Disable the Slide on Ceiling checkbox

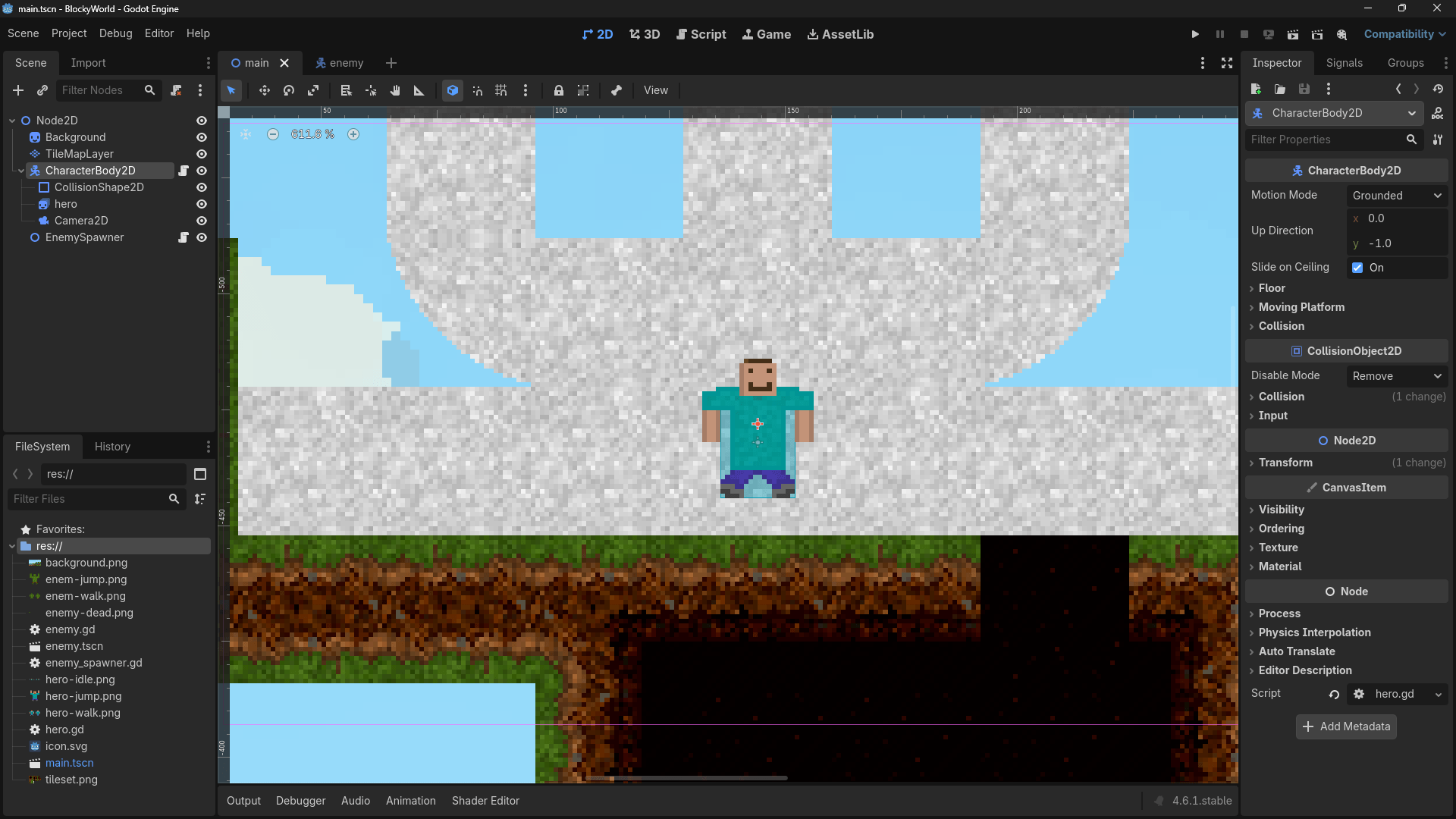pyautogui.click(x=1357, y=268)
